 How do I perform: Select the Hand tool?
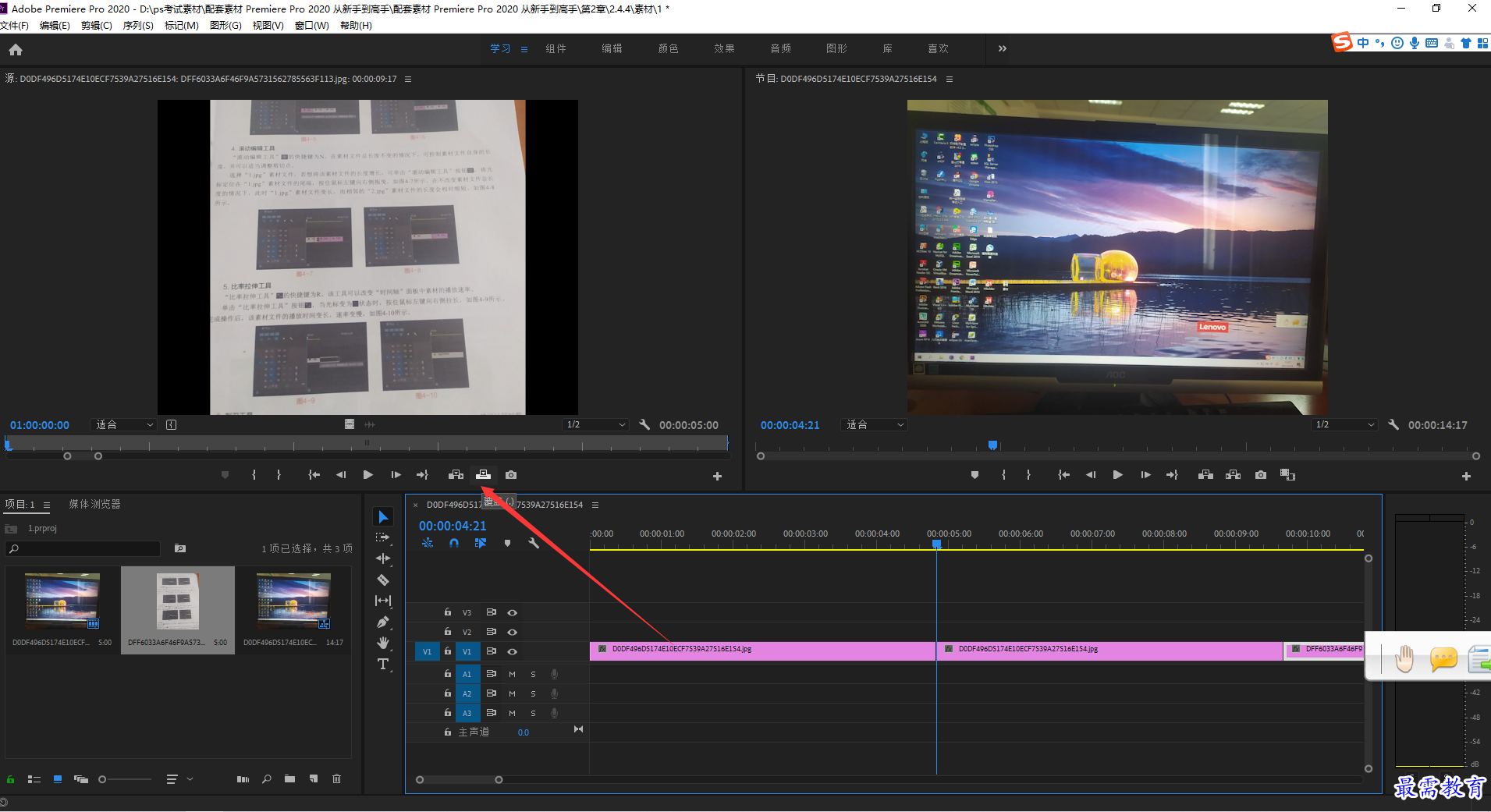383,643
